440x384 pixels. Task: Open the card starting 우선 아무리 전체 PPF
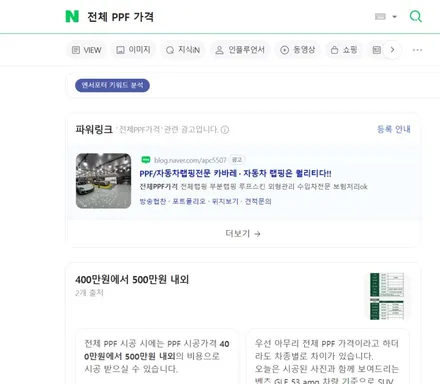327,357
